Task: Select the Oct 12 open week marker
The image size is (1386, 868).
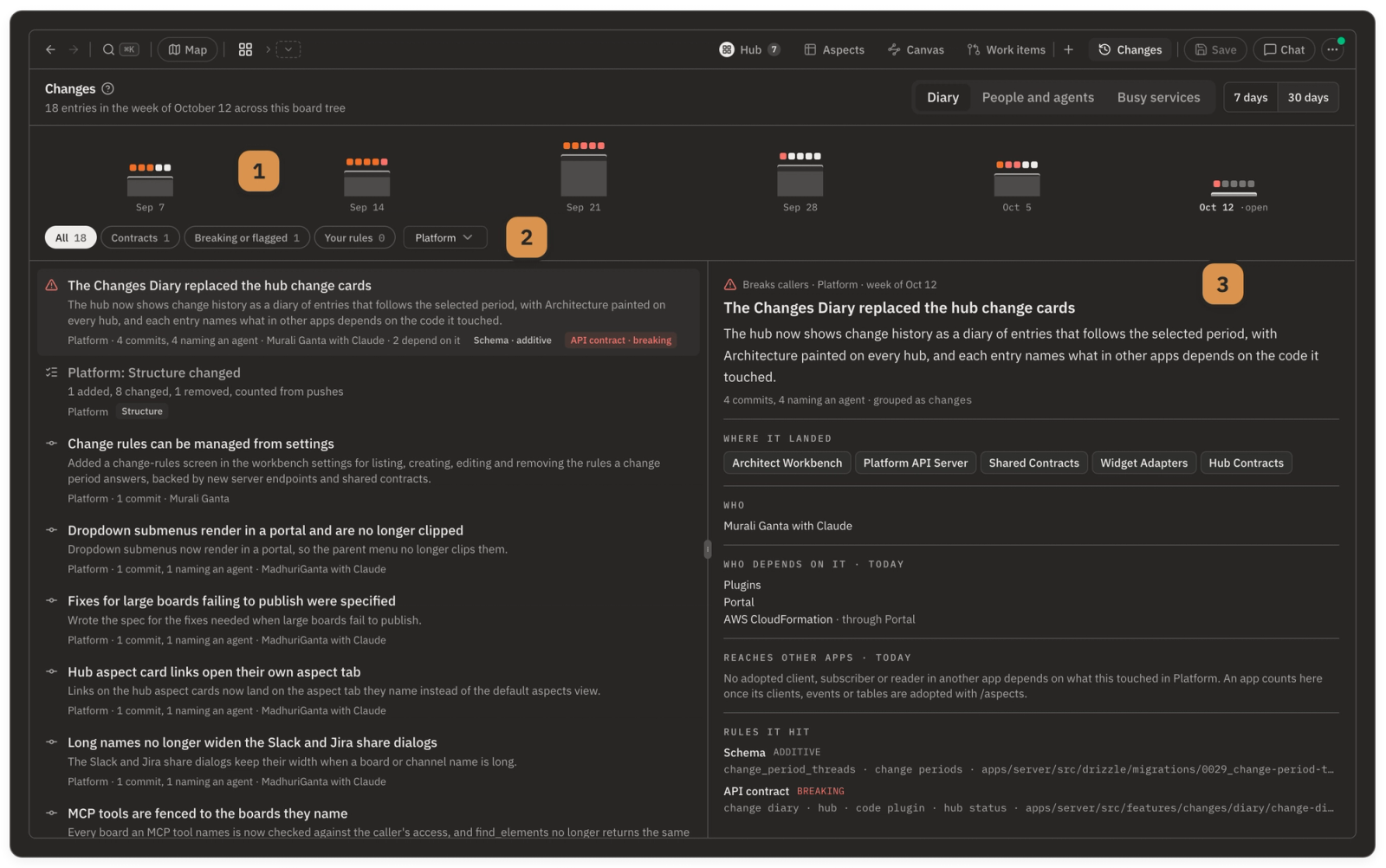Action: 1234,195
